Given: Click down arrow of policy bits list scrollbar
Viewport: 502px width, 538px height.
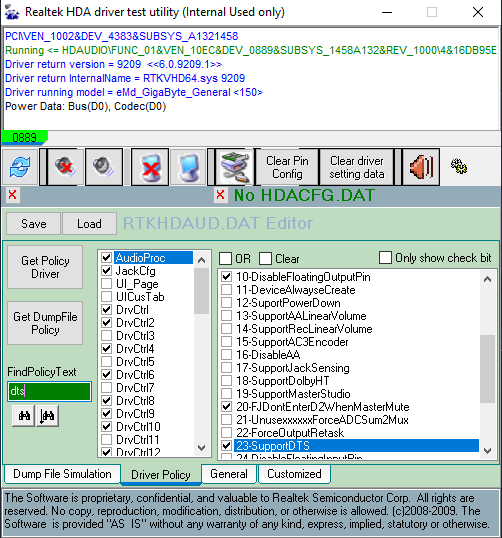Looking at the screenshot, I should [x=487, y=451].
